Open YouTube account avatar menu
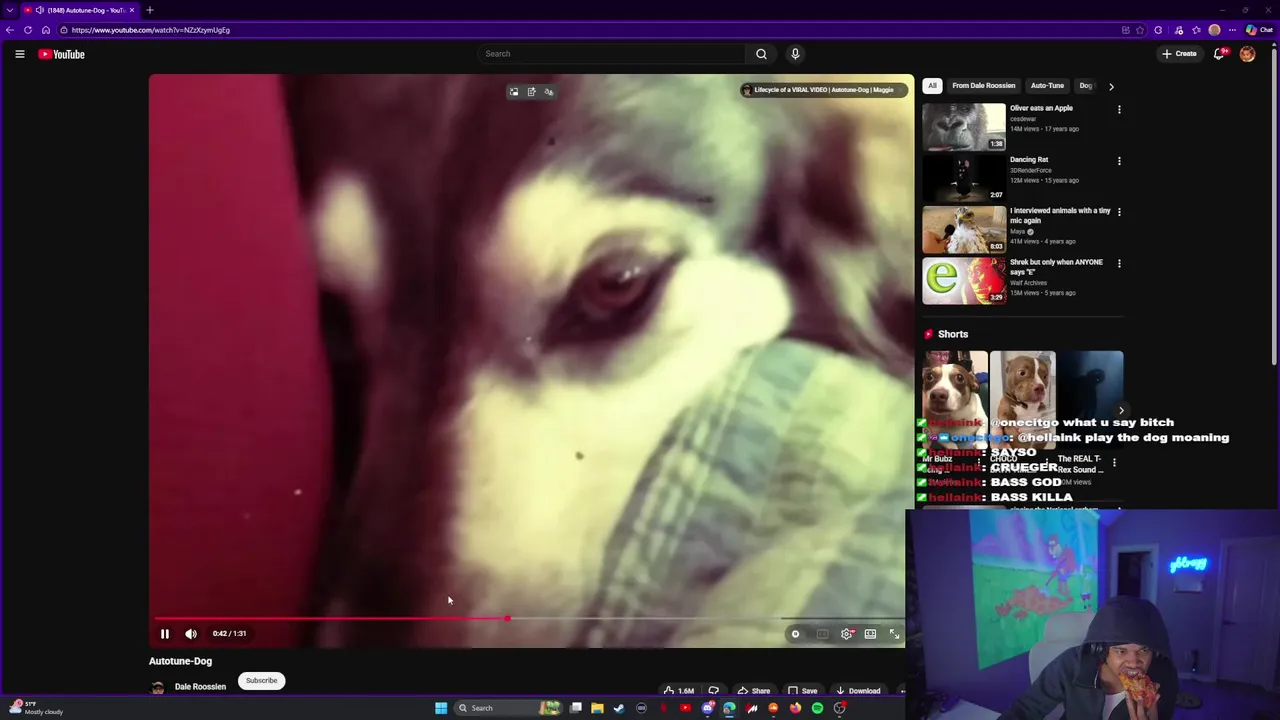Image resolution: width=1280 pixels, height=720 pixels. 1247,54
